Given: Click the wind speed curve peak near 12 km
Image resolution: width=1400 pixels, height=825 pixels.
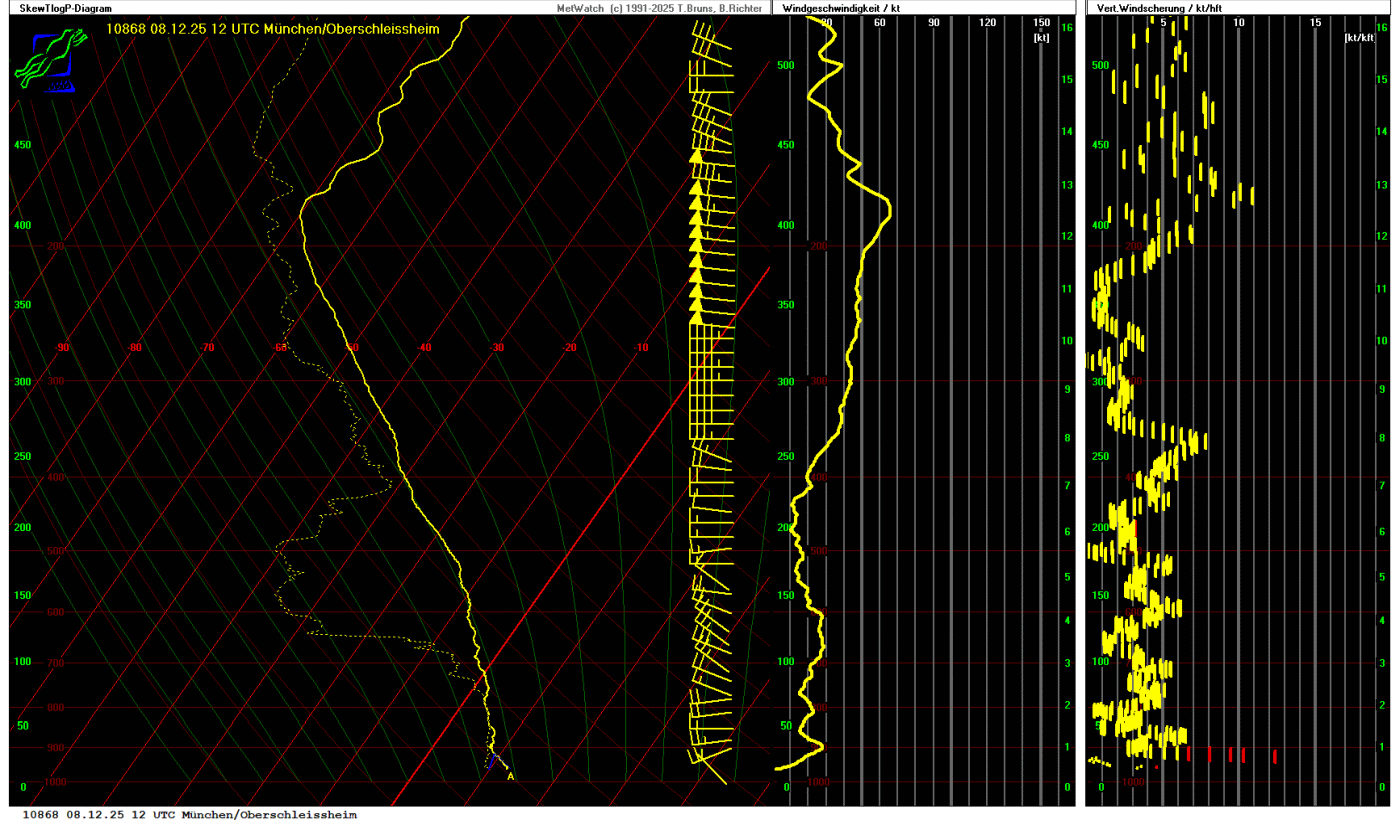Looking at the screenshot, I should click(888, 209).
